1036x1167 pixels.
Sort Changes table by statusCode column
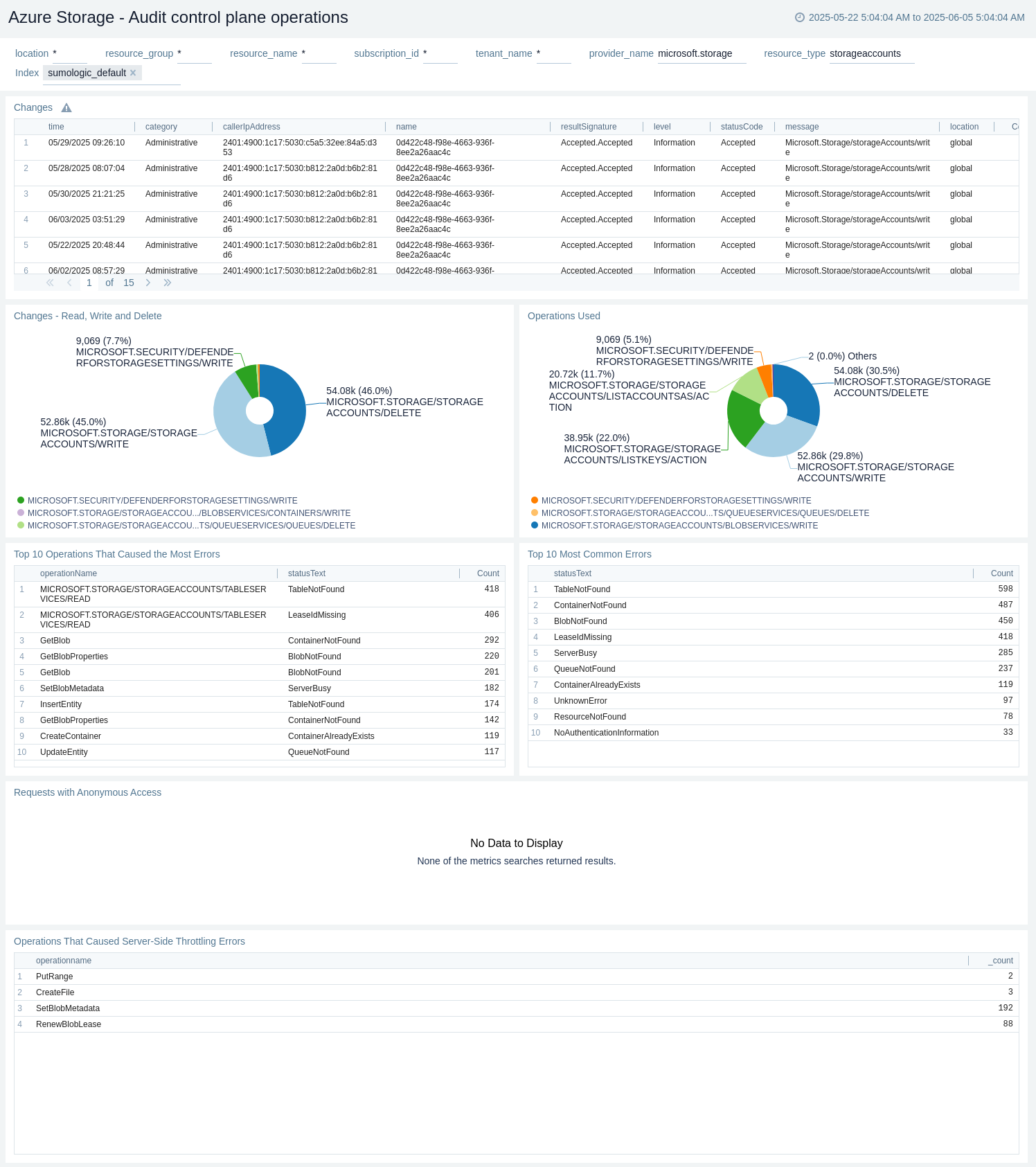coord(742,127)
